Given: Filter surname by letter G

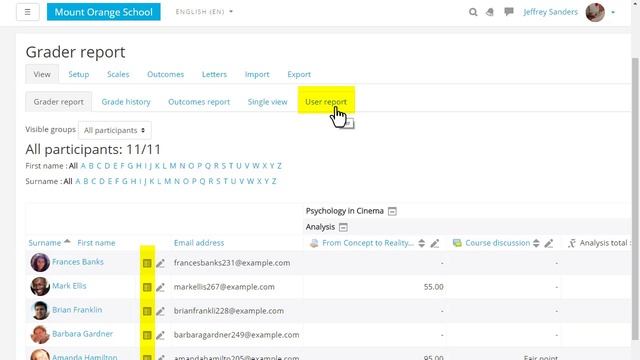Looking at the screenshot, I should point(124,181).
